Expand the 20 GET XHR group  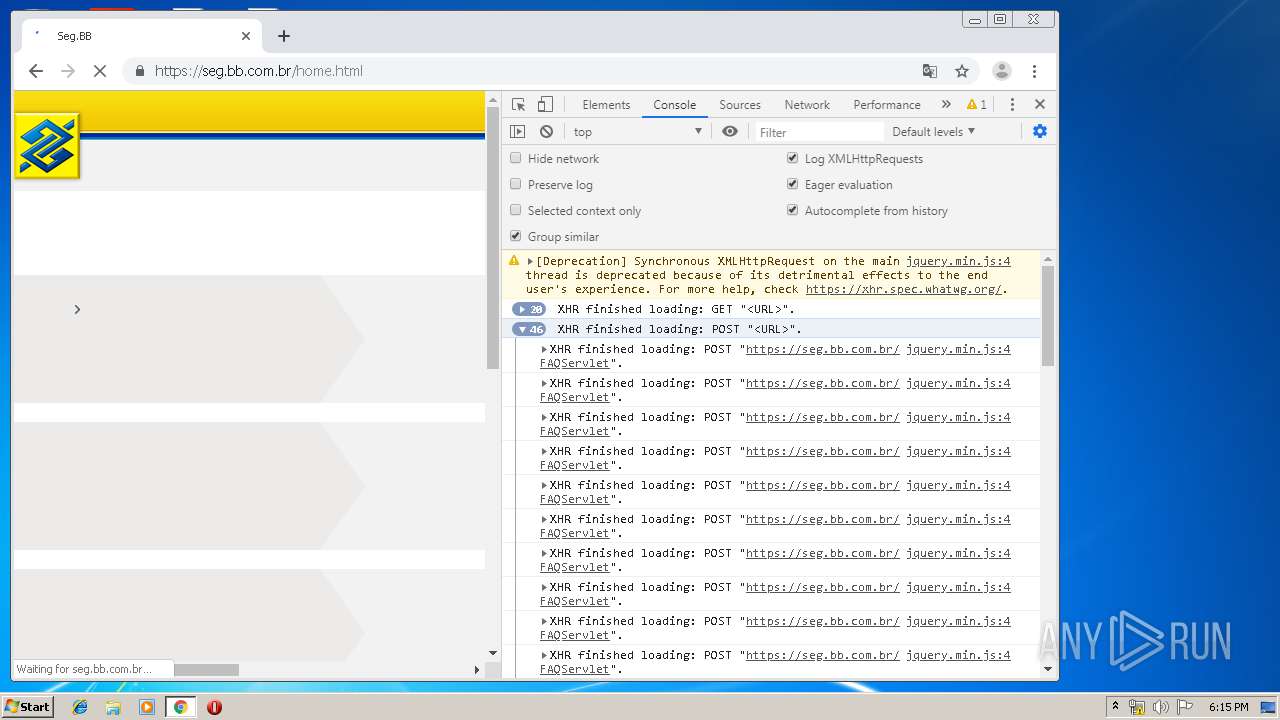tap(529, 309)
